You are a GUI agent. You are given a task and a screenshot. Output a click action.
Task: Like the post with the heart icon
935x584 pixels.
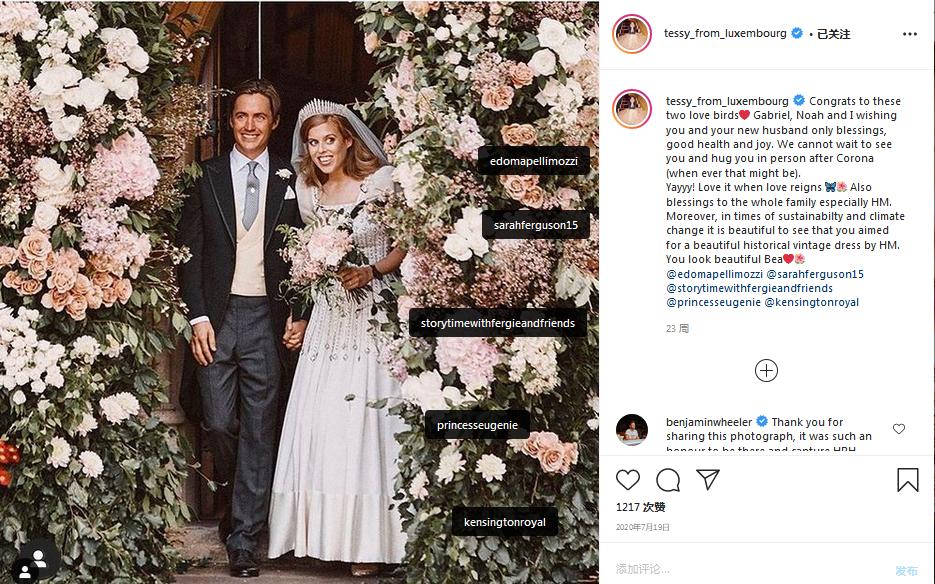pos(628,480)
